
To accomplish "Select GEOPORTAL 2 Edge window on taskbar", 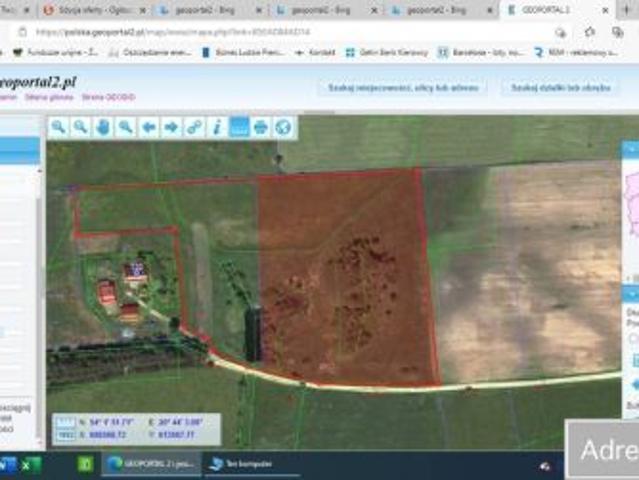I will (151, 464).
